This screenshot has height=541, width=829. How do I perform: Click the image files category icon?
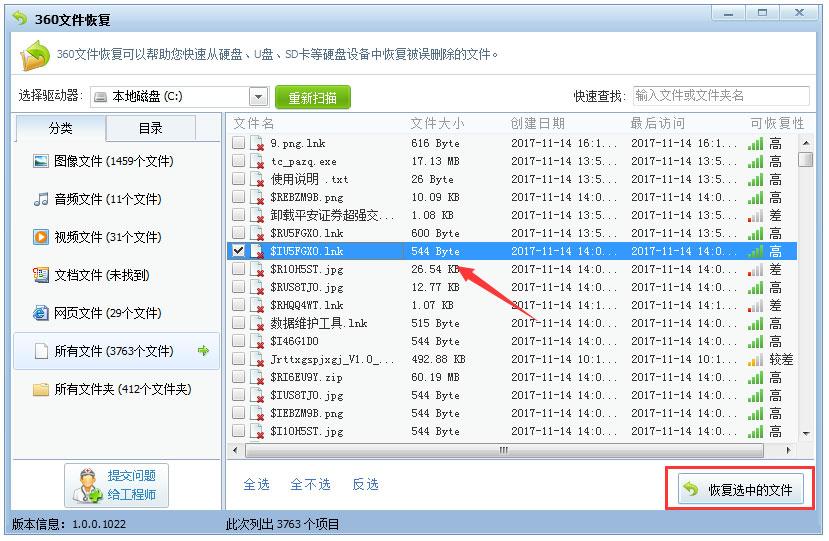tap(41, 161)
